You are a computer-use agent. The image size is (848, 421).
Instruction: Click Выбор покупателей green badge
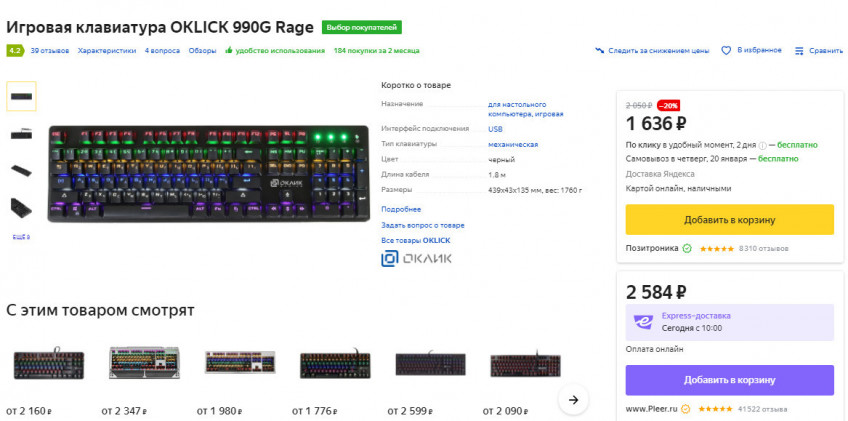(x=362, y=28)
